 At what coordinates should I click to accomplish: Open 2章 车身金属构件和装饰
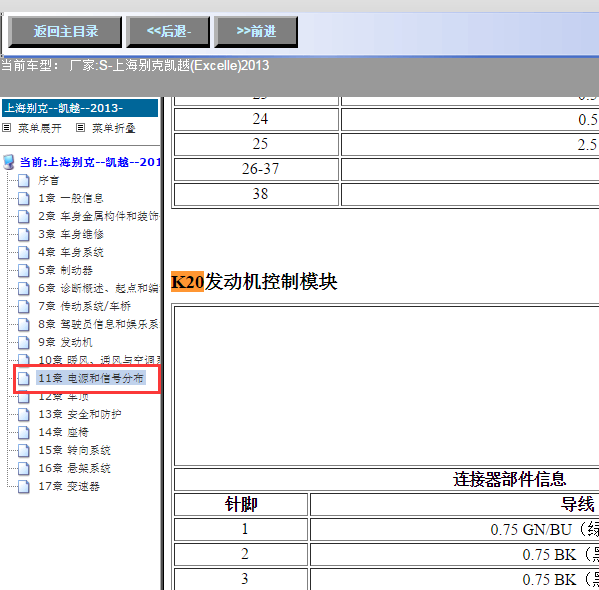99,216
